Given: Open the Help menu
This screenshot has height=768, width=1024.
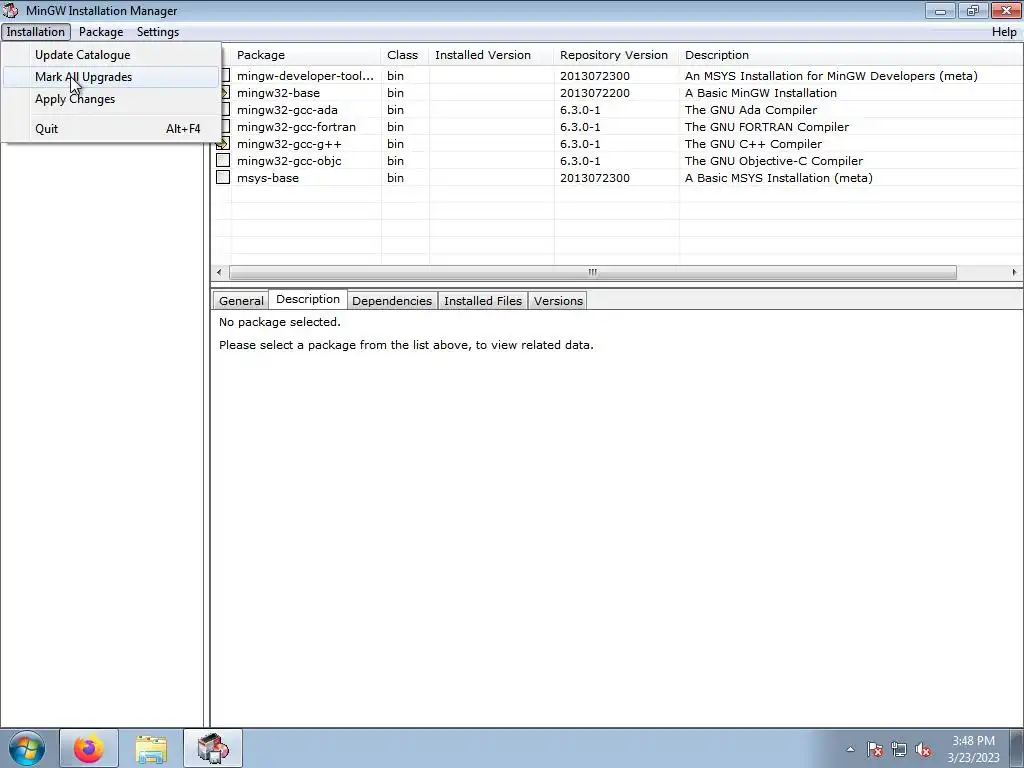Looking at the screenshot, I should click(x=1004, y=32).
